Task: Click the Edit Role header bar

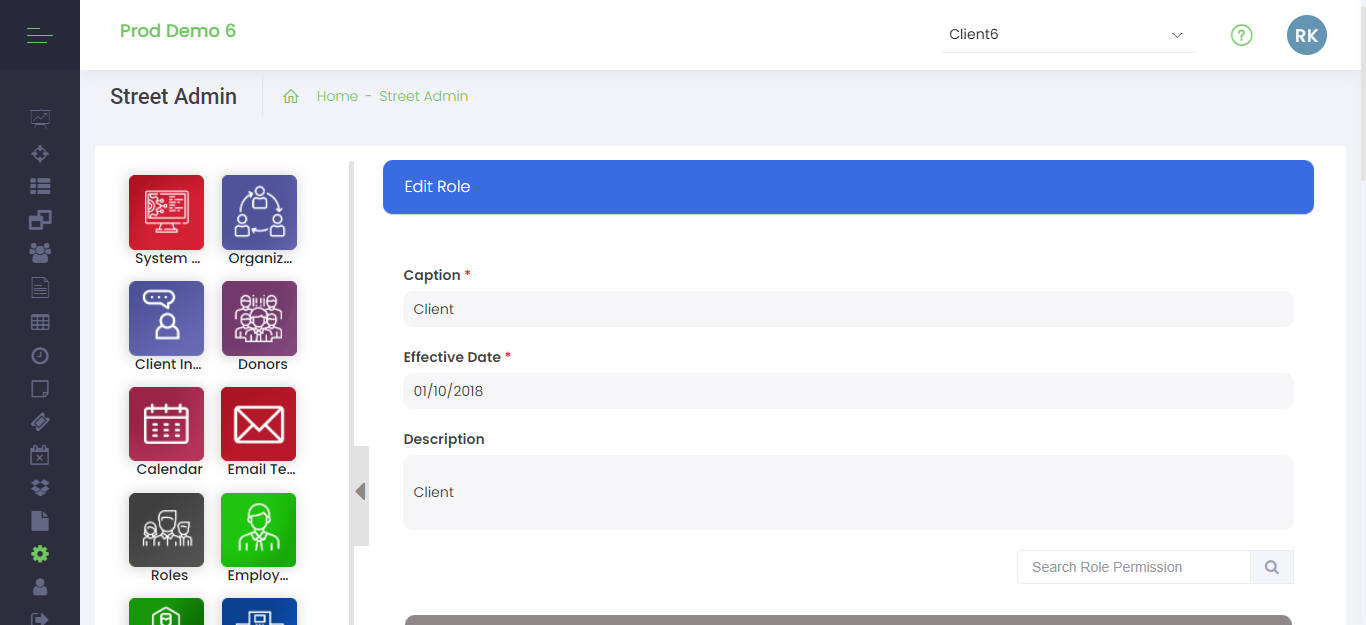Action: (848, 187)
